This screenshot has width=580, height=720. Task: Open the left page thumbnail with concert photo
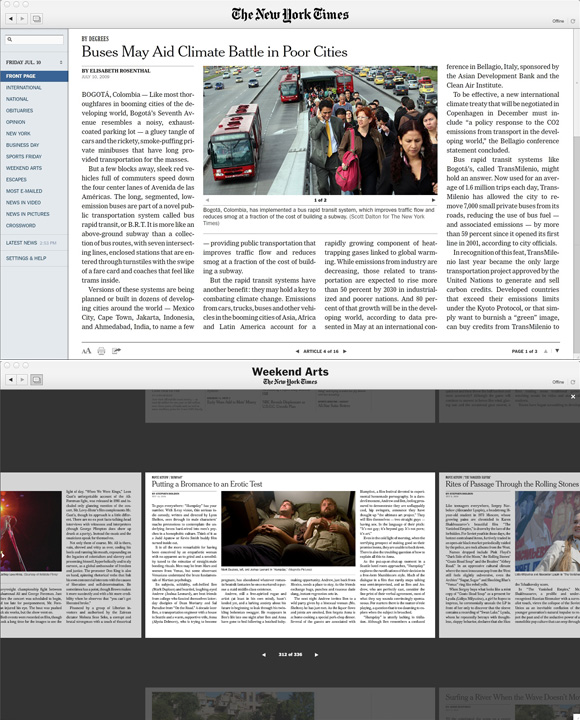pos(70,555)
